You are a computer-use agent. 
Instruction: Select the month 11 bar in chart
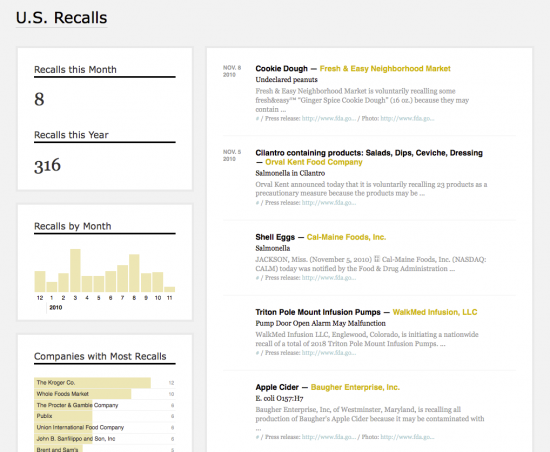point(169,289)
